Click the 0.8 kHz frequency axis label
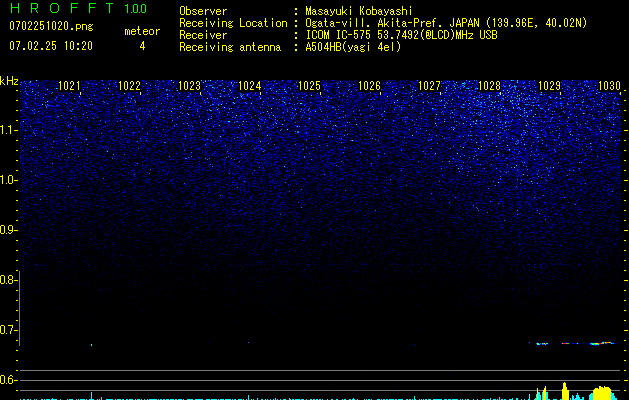The height and width of the screenshot is (400, 629). coord(8,280)
